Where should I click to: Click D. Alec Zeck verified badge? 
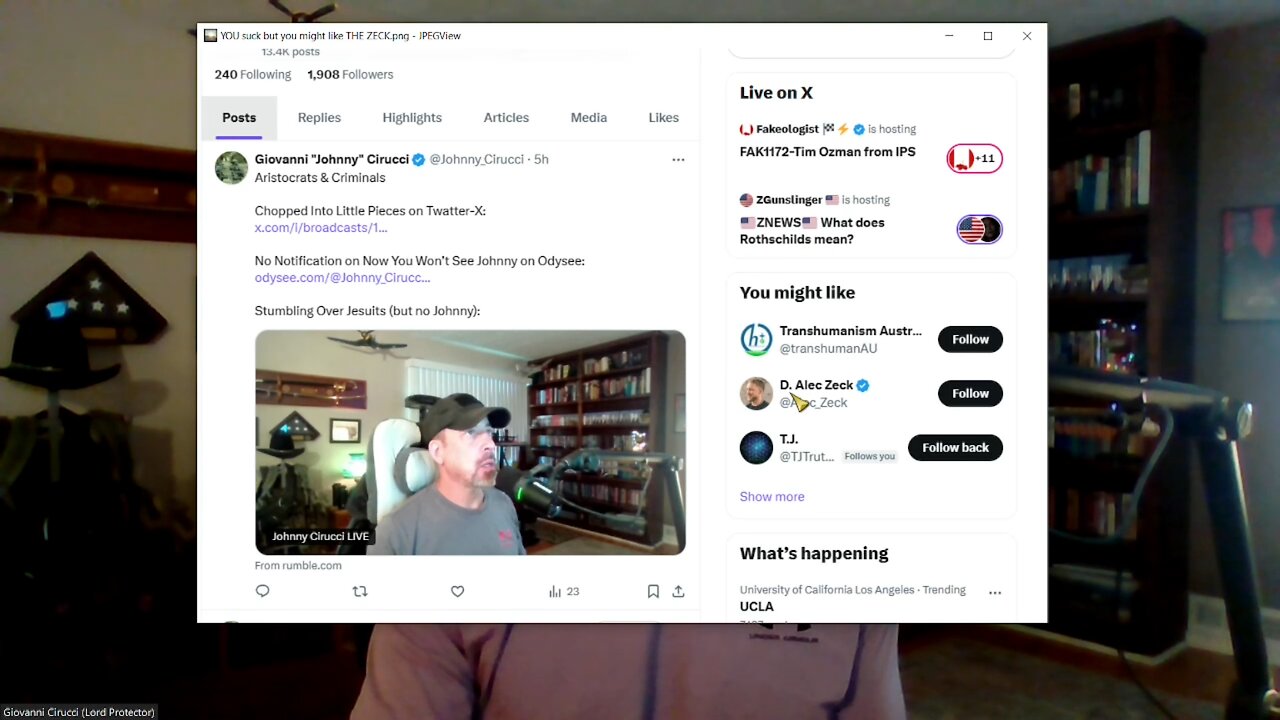[x=863, y=385]
